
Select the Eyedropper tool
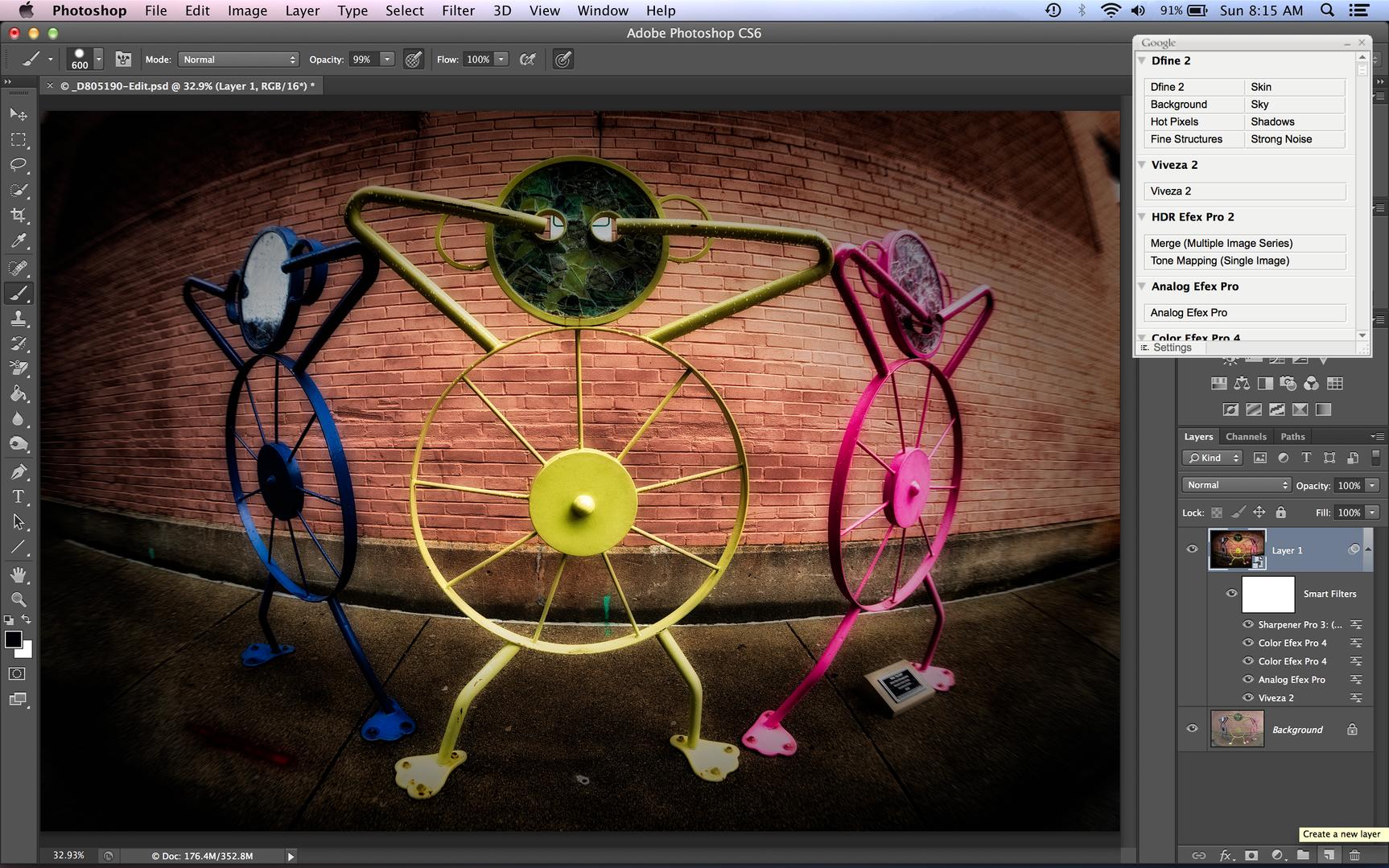click(18, 241)
